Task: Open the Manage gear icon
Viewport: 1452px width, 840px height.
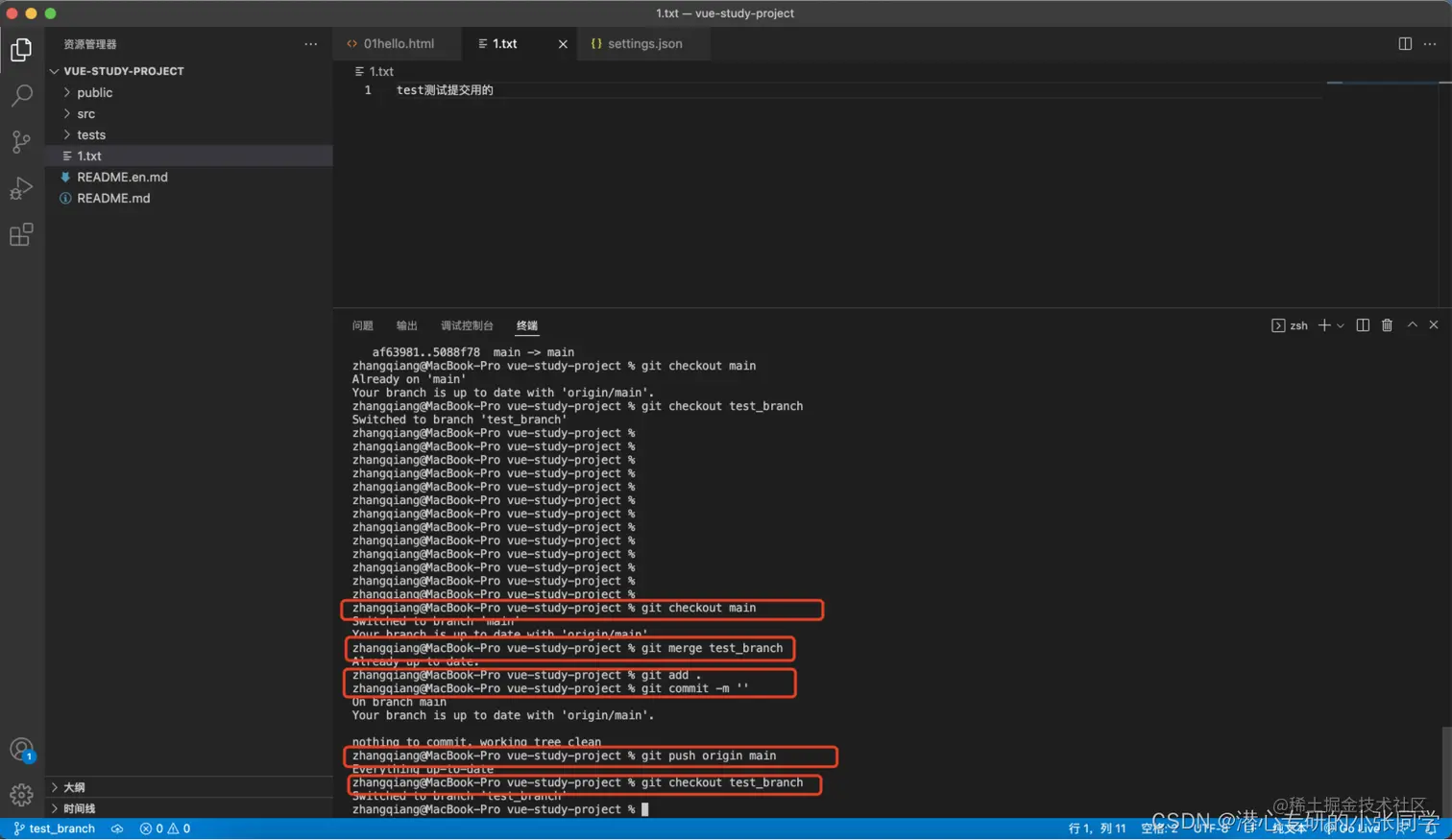Action: pyautogui.click(x=21, y=795)
